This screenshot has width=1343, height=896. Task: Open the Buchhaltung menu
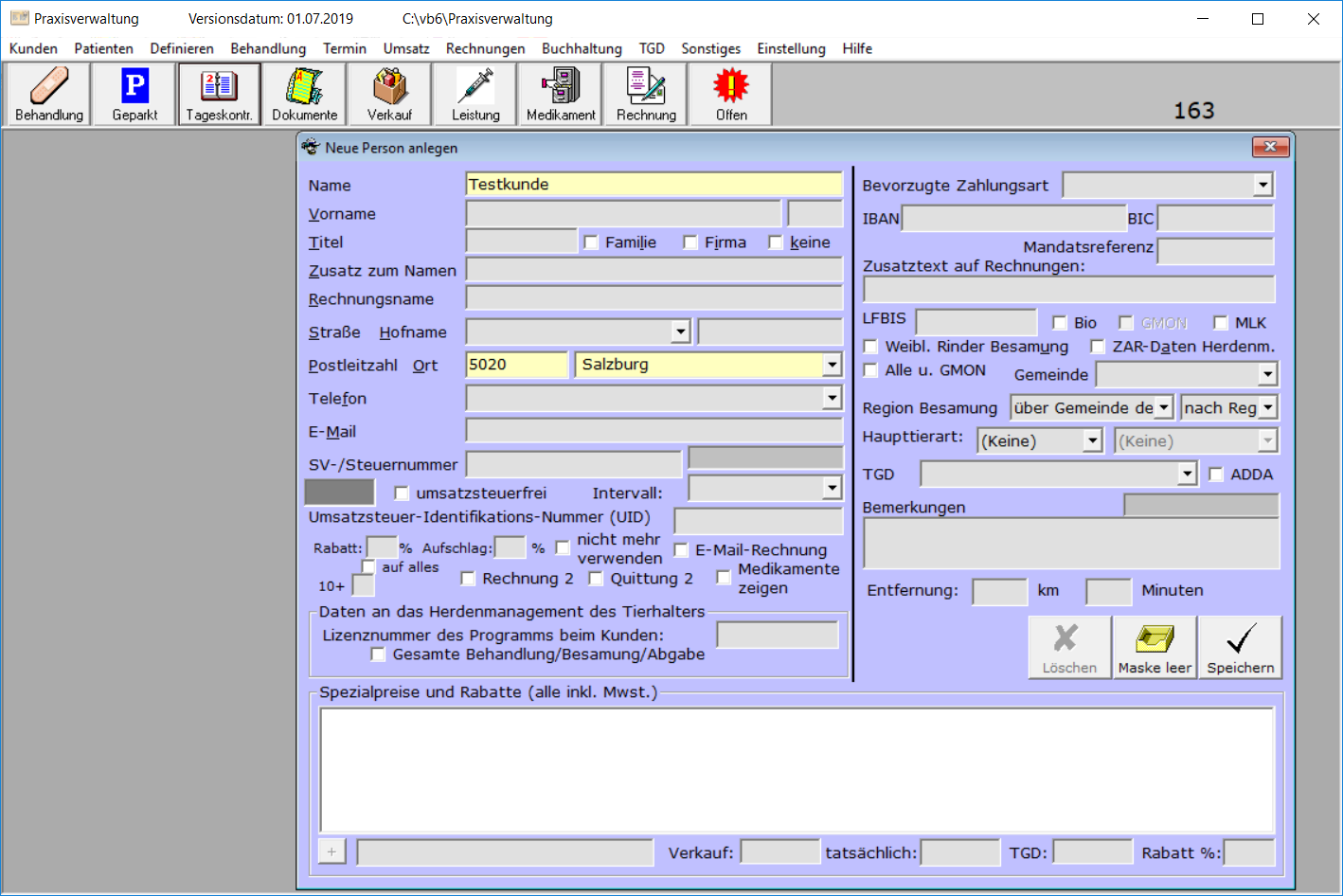(x=582, y=48)
